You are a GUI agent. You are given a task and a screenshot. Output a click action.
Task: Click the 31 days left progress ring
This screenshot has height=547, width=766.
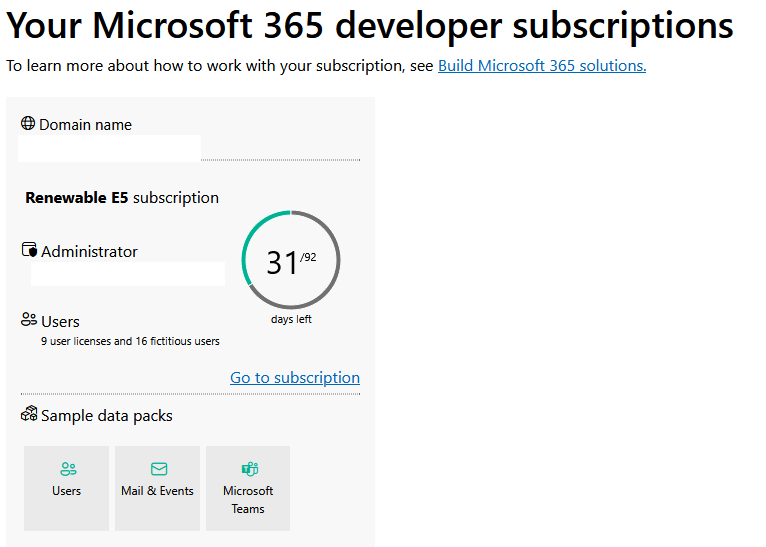(291, 260)
